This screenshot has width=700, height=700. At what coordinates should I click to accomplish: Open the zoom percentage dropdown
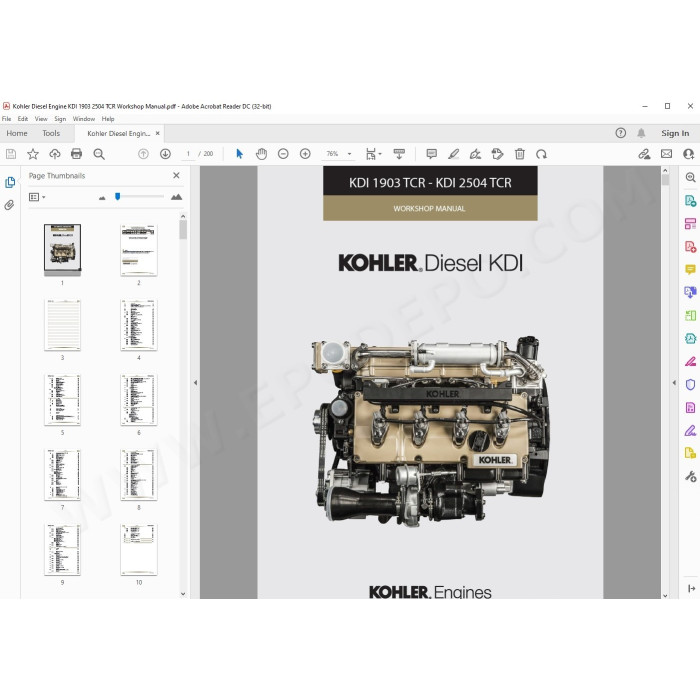350,154
